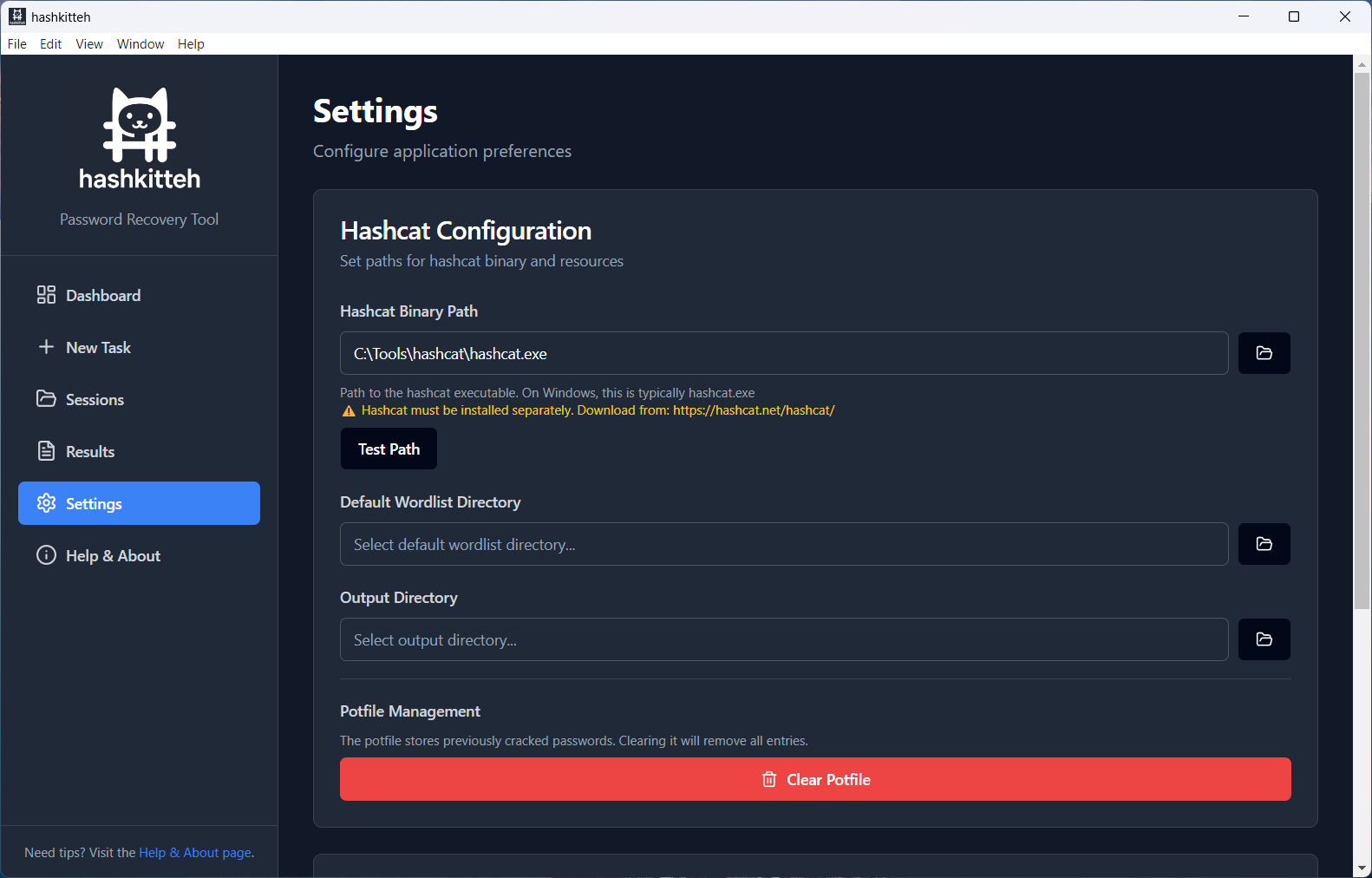Screen dimensions: 1372x878
Task: Focus the output directory input field
Action: pyautogui.click(x=784, y=639)
